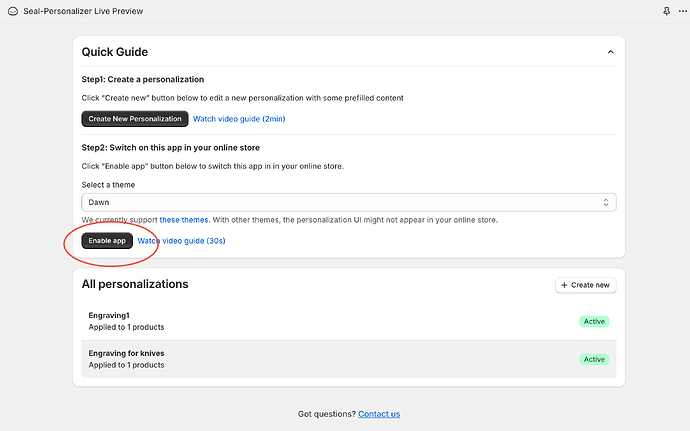Click the All personalizations heading
The image size is (690, 431).
click(135, 284)
